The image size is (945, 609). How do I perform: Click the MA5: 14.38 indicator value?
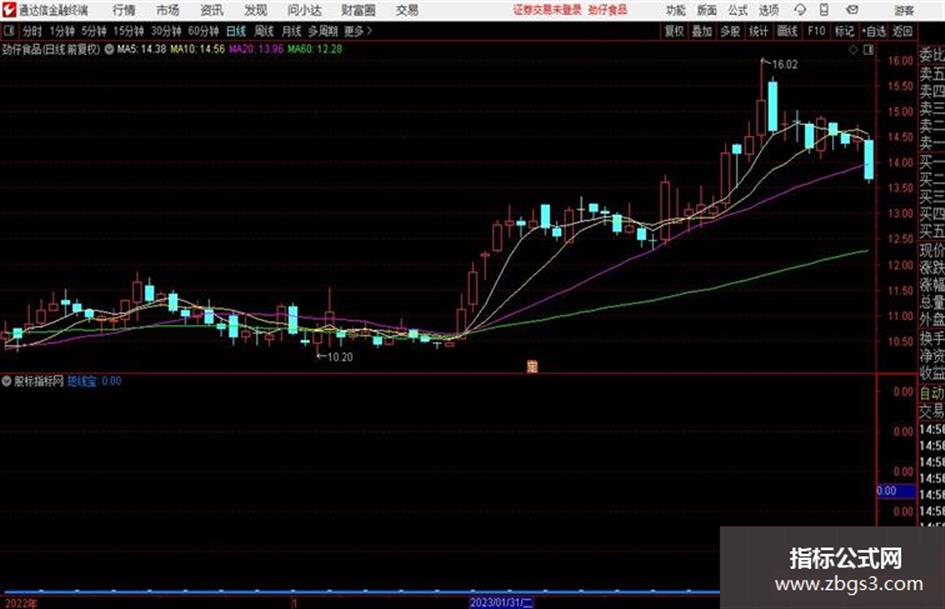[x=142, y=49]
